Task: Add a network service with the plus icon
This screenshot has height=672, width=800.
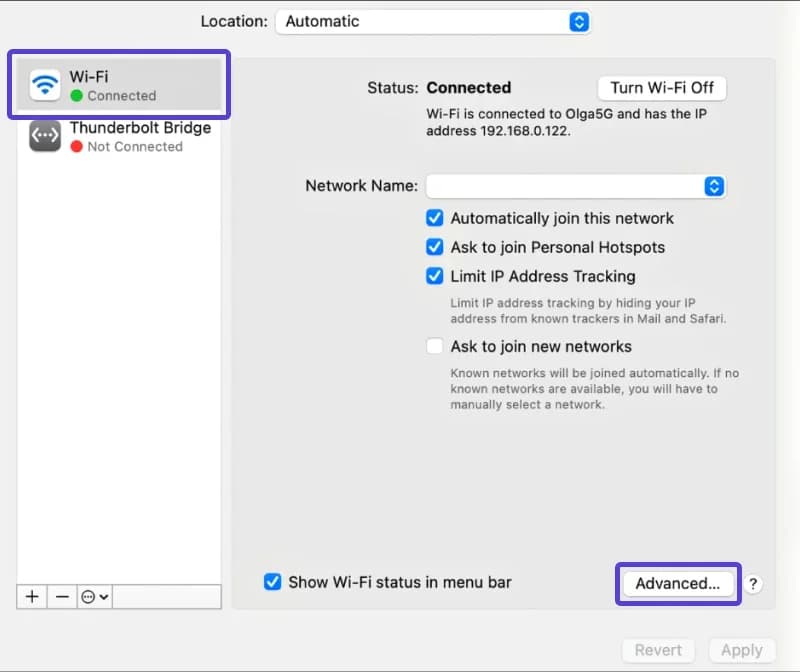Action: [x=31, y=596]
